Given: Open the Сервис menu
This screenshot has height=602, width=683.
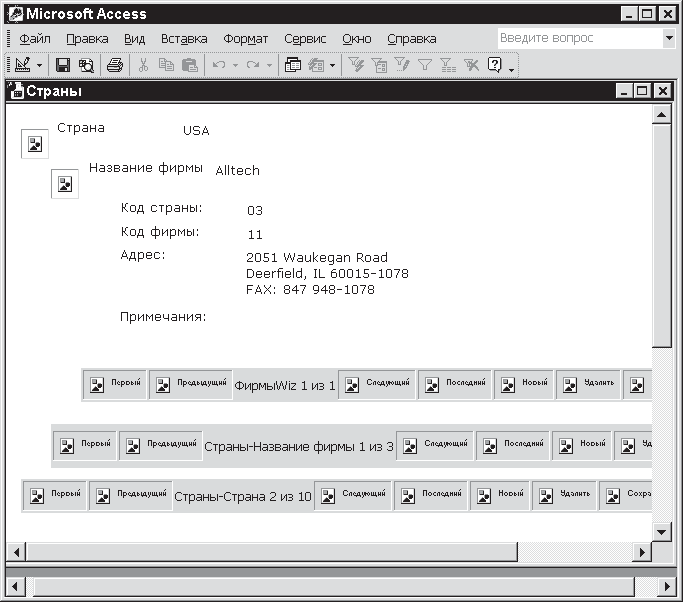Looking at the screenshot, I should [x=305, y=38].
